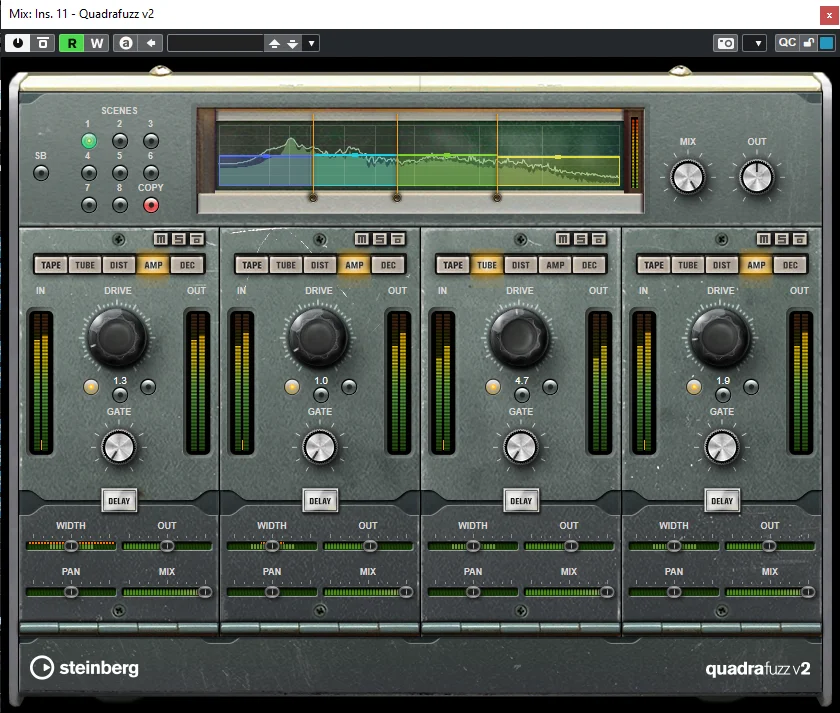Toggle the SB button
The image size is (840, 713).
pos(41,173)
